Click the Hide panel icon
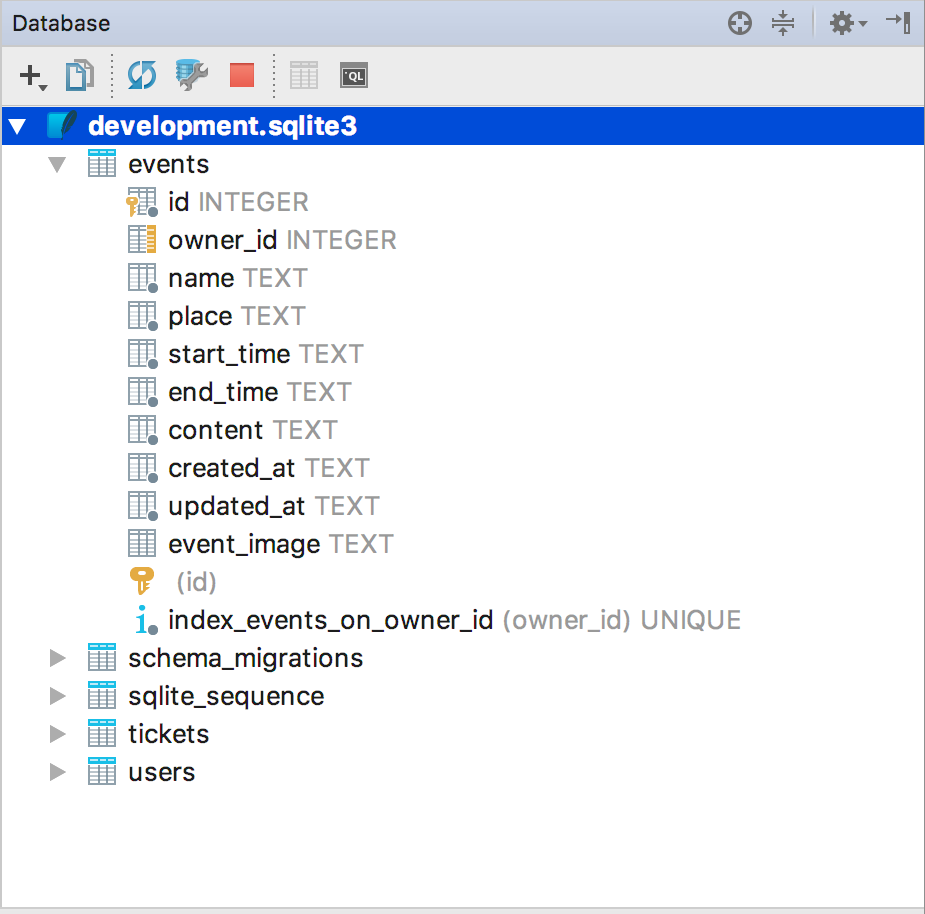925x914 pixels. [899, 22]
